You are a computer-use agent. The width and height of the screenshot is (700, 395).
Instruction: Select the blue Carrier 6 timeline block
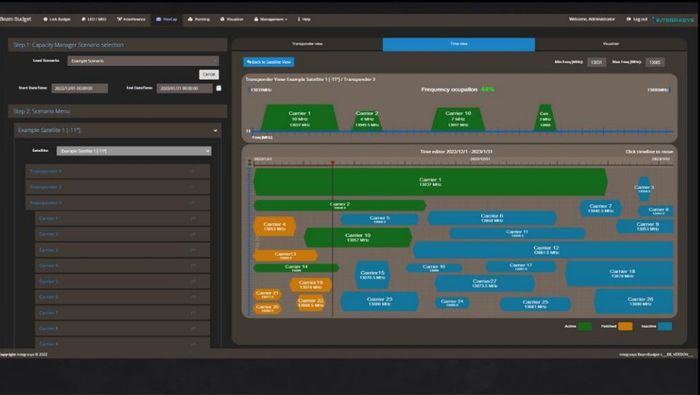[492, 218]
